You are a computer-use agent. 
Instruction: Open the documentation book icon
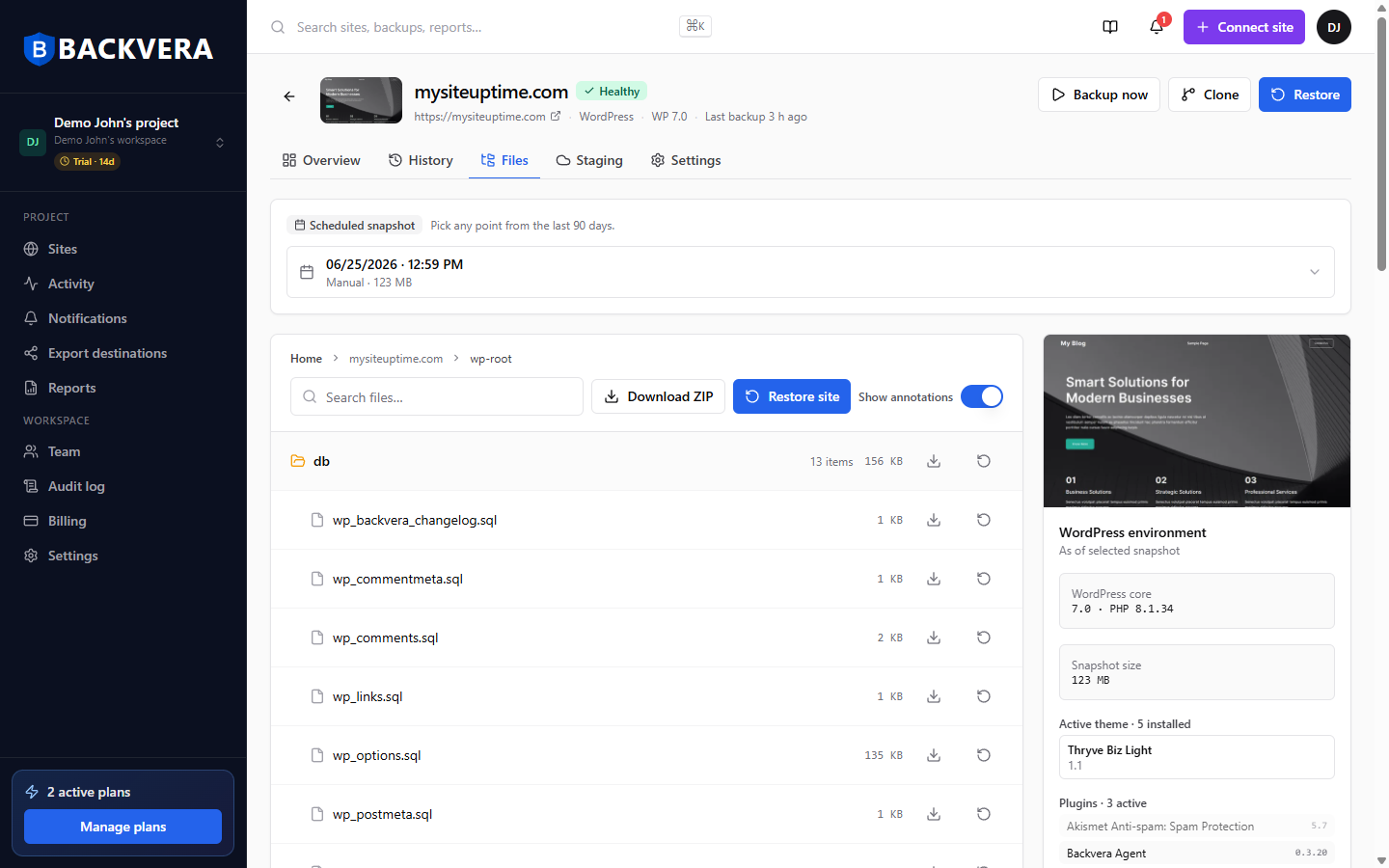[x=1110, y=27]
